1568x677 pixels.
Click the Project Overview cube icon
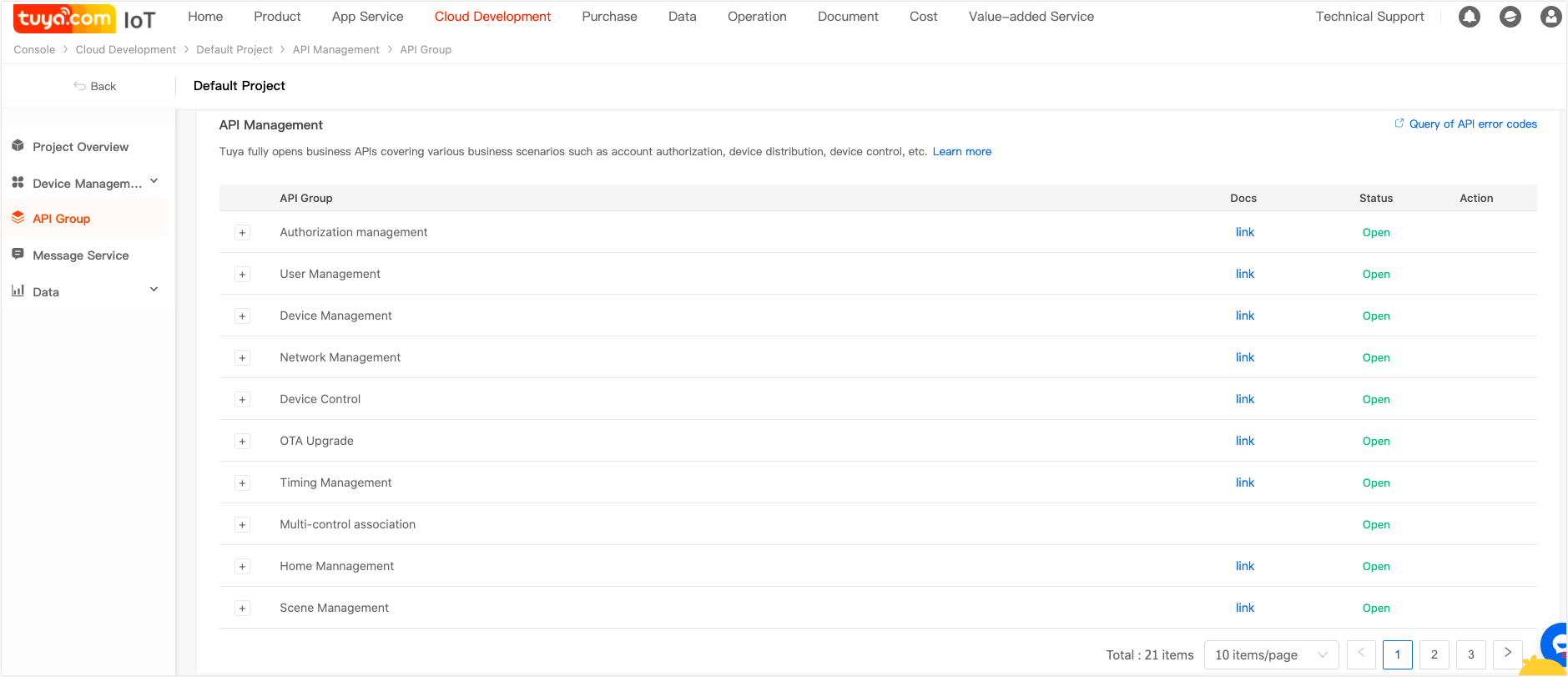18,146
